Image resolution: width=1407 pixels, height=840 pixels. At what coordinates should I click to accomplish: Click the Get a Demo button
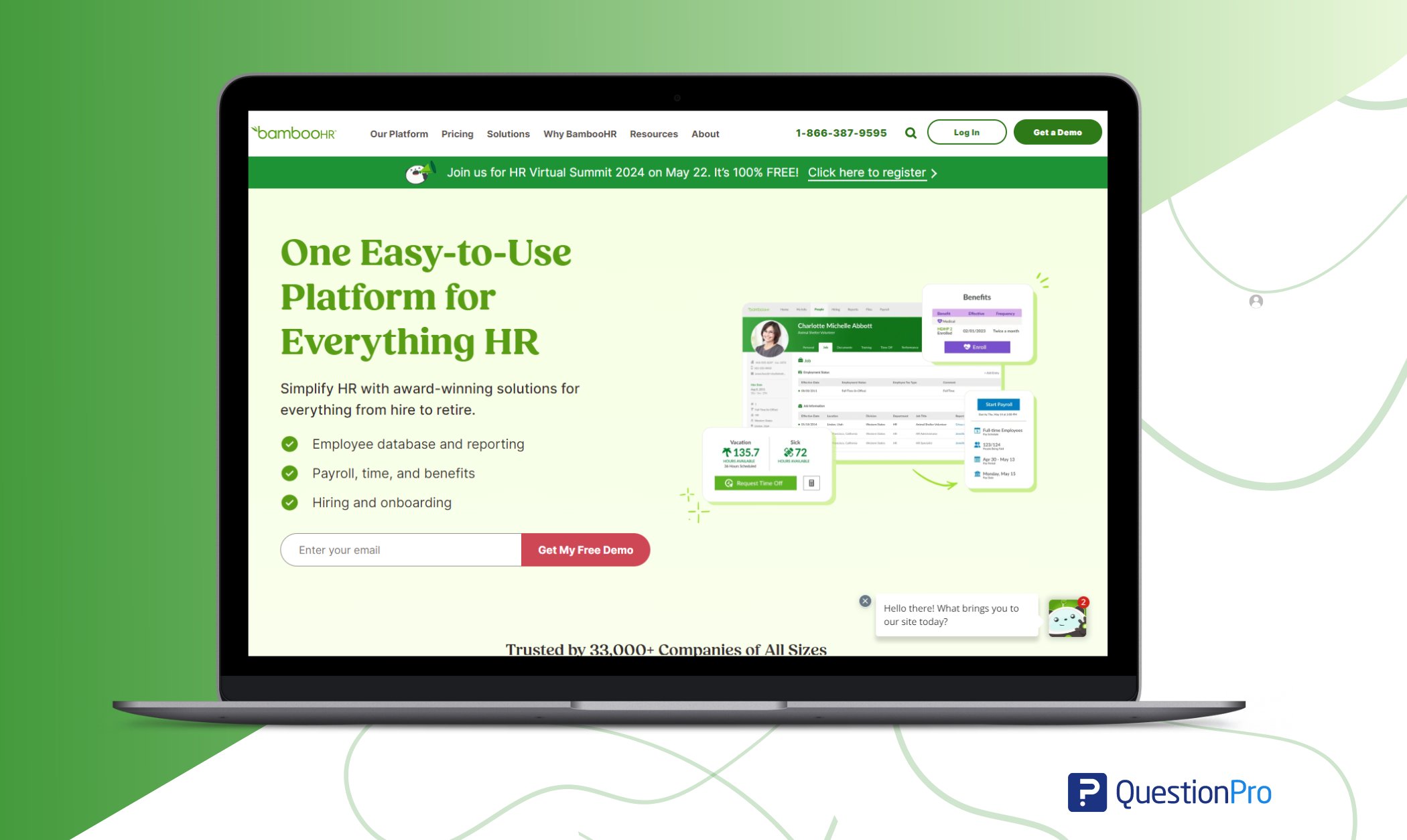pos(1056,131)
